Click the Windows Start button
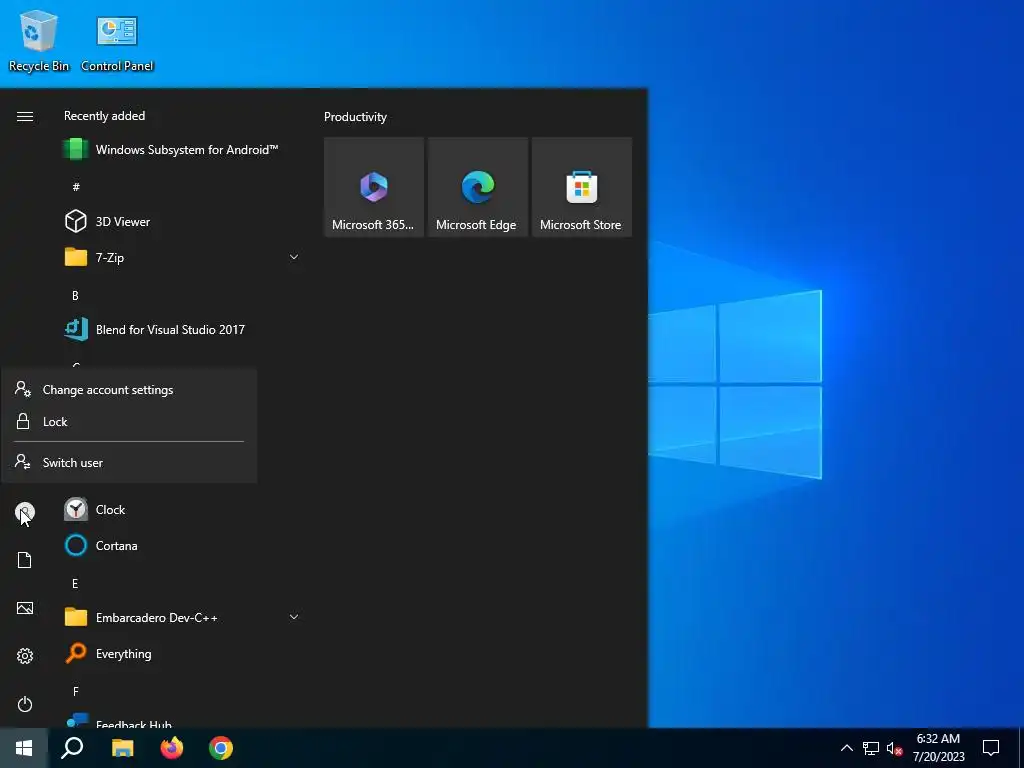The image size is (1024, 768). pos(24,748)
